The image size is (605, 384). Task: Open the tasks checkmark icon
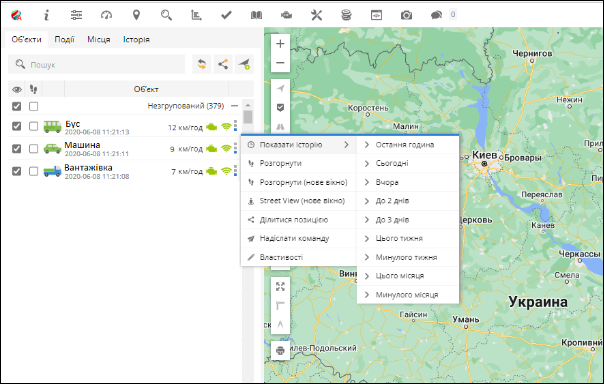coord(226,15)
